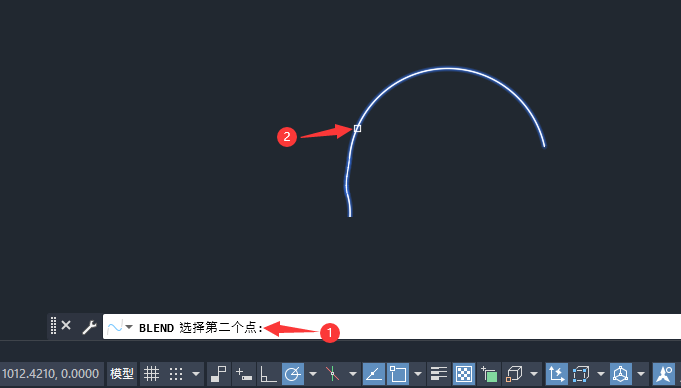Open command line customize wrench icon
This screenshot has height=388, width=681.
(89, 327)
